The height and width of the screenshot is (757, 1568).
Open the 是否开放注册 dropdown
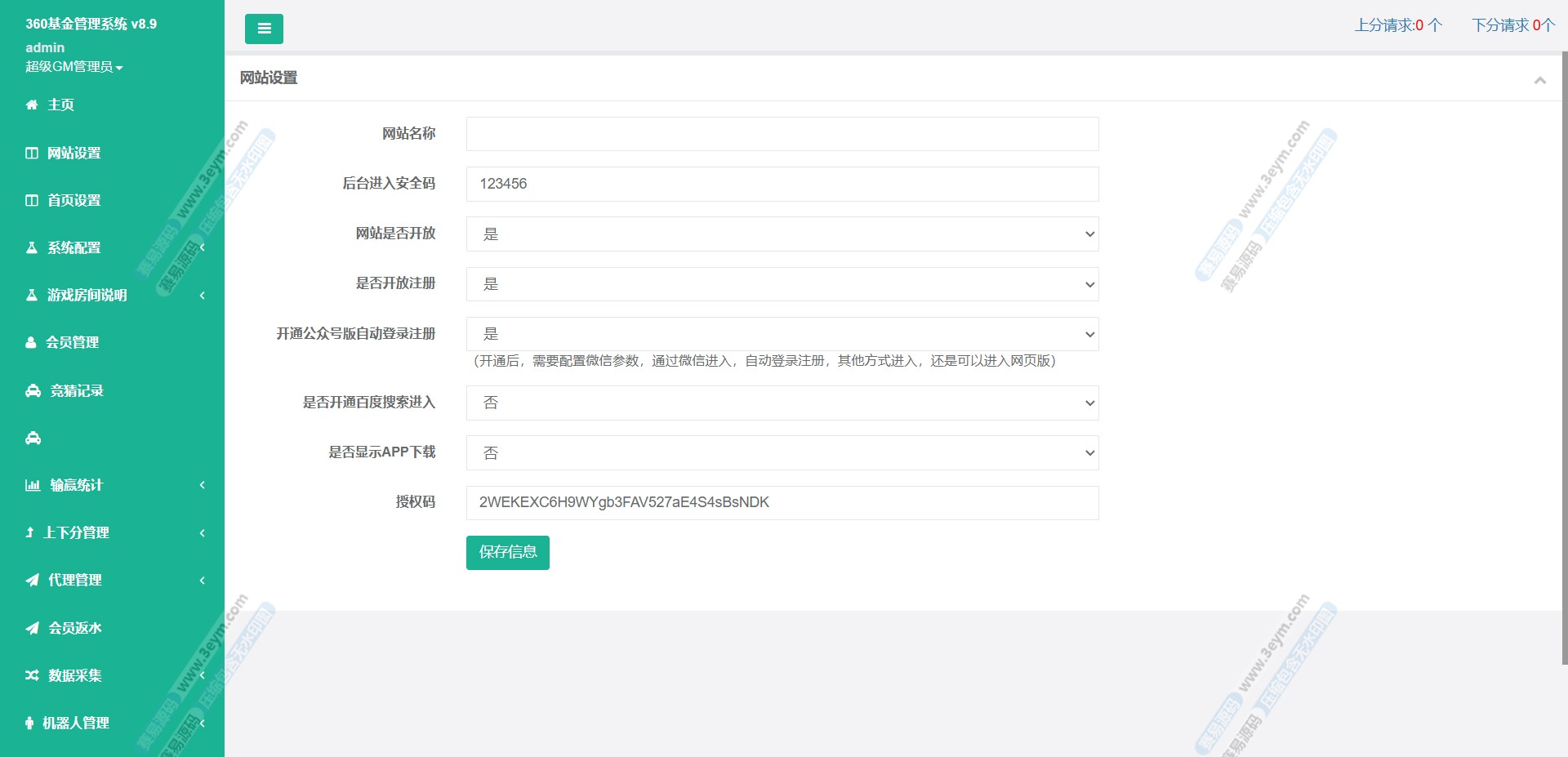(782, 284)
